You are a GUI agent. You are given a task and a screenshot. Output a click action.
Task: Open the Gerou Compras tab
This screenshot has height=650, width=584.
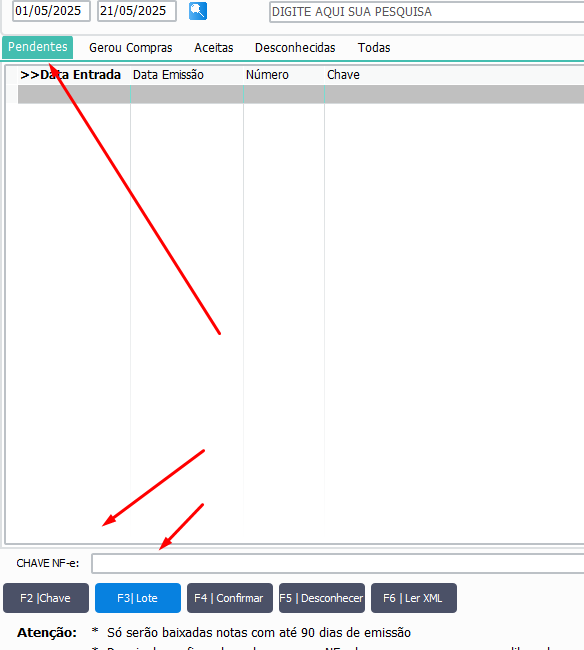pos(131,48)
